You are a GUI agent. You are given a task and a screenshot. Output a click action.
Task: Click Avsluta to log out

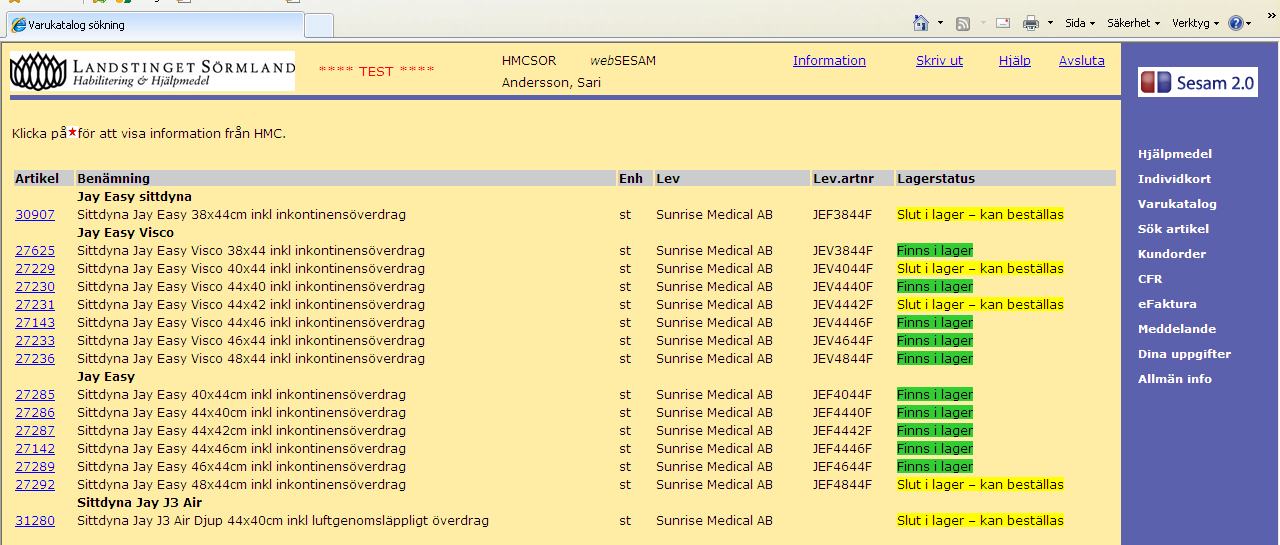pyautogui.click(x=1082, y=61)
